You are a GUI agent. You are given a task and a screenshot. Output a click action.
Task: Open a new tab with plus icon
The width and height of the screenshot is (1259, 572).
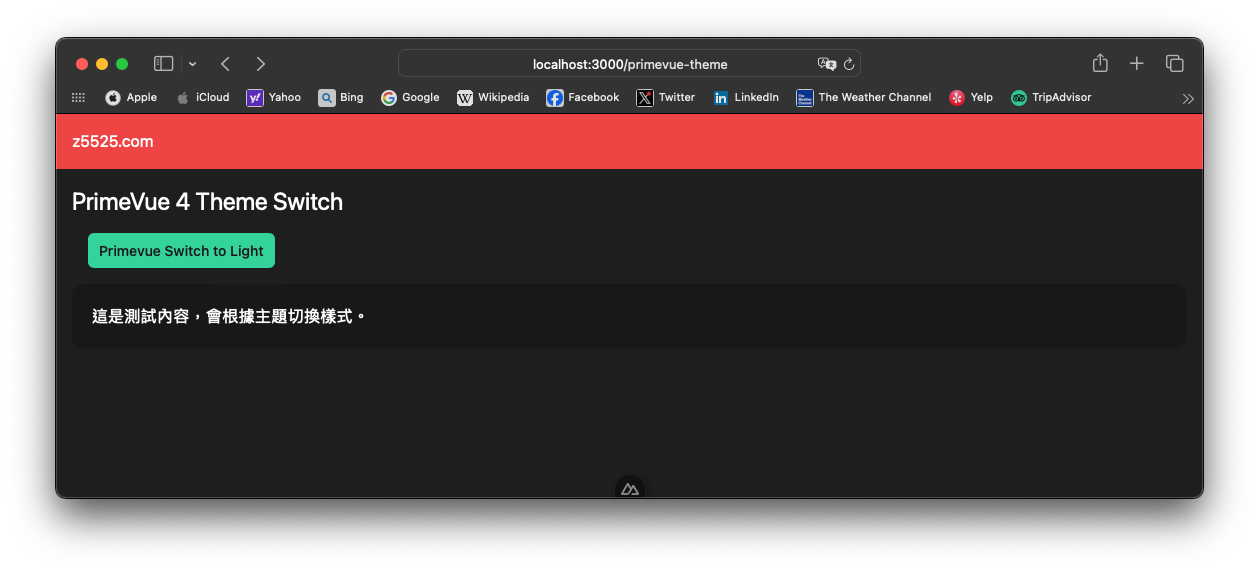[x=1136, y=64]
